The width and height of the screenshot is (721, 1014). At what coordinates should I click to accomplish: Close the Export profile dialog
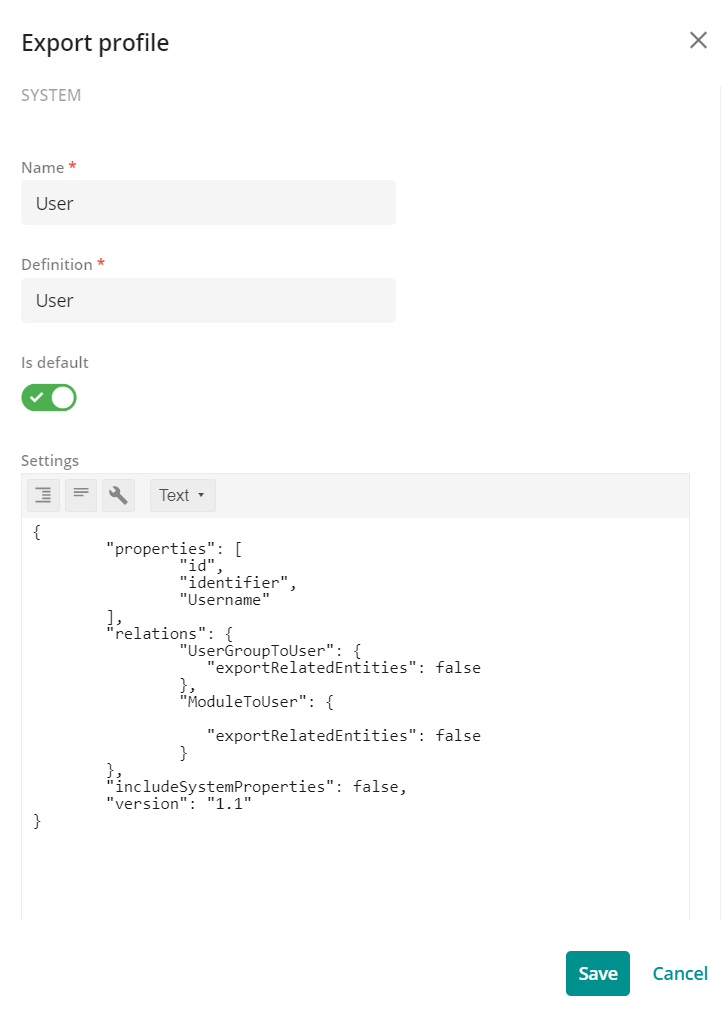pos(698,40)
